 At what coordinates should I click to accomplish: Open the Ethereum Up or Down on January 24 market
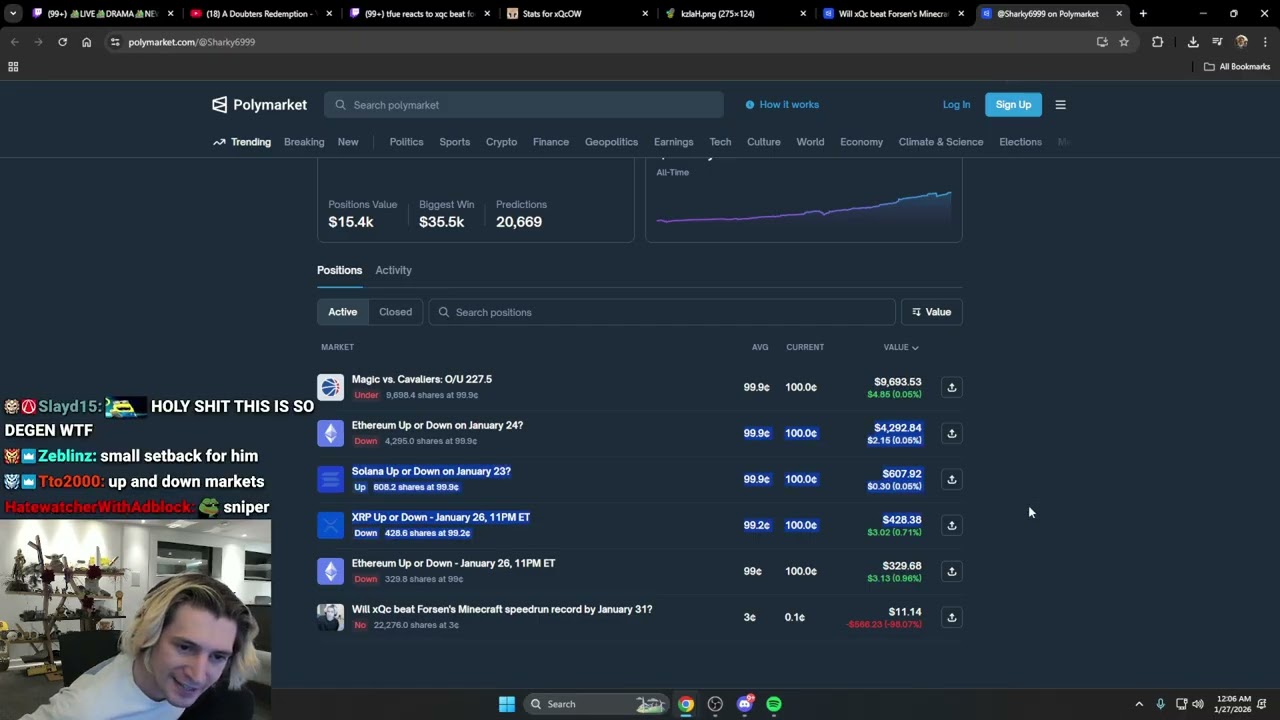tap(437, 426)
